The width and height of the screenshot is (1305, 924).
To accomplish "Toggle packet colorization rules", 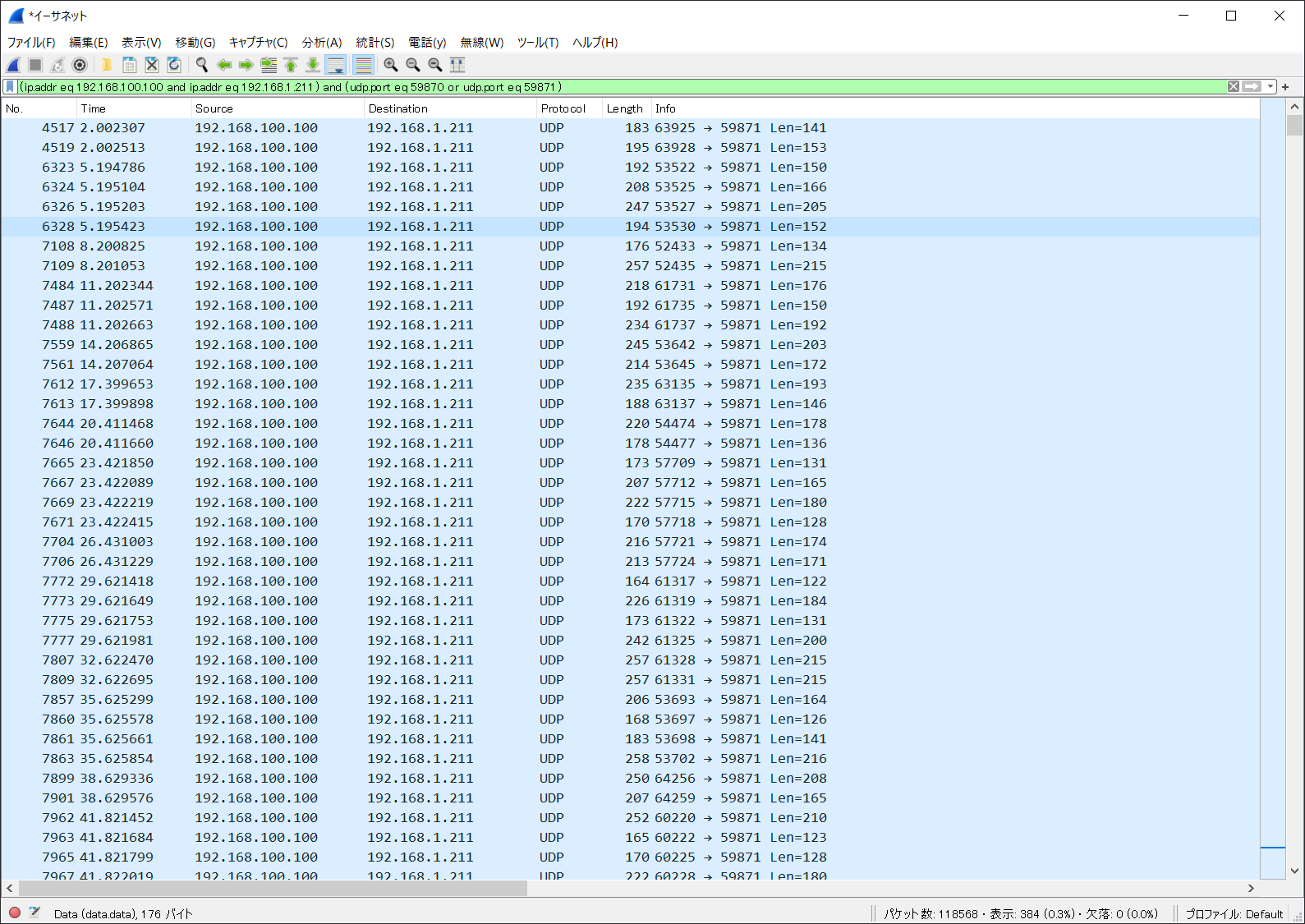I will 363,65.
